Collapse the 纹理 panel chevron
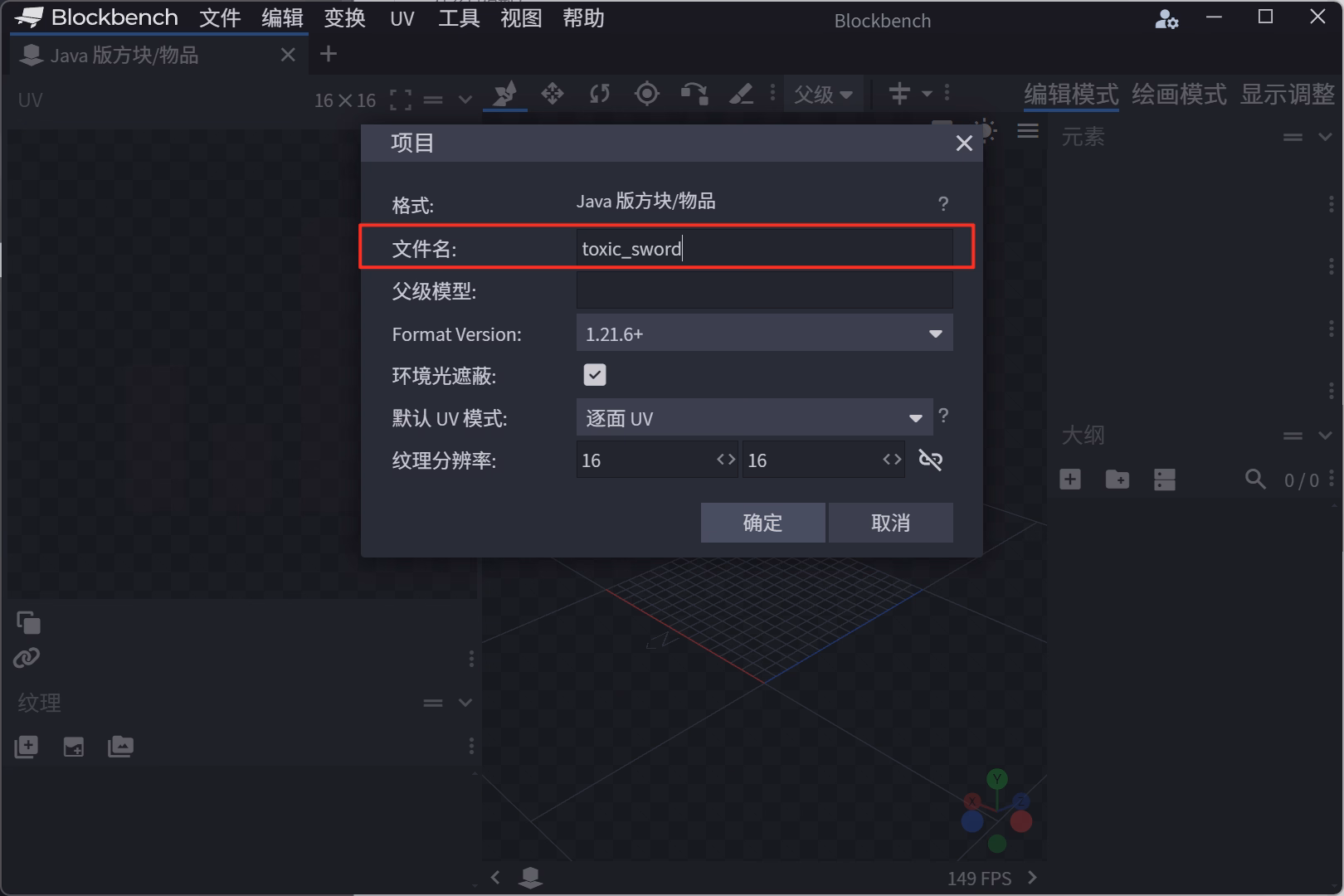Image resolution: width=1344 pixels, height=896 pixels. pyautogui.click(x=465, y=703)
